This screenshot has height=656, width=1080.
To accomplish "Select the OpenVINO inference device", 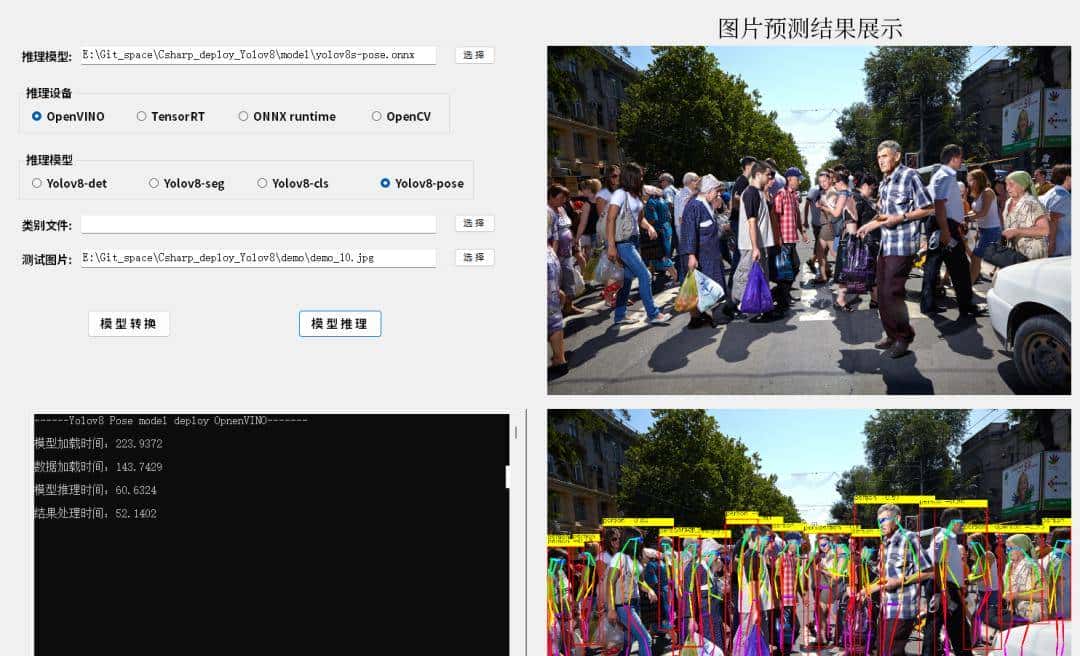I will [34, 115].
